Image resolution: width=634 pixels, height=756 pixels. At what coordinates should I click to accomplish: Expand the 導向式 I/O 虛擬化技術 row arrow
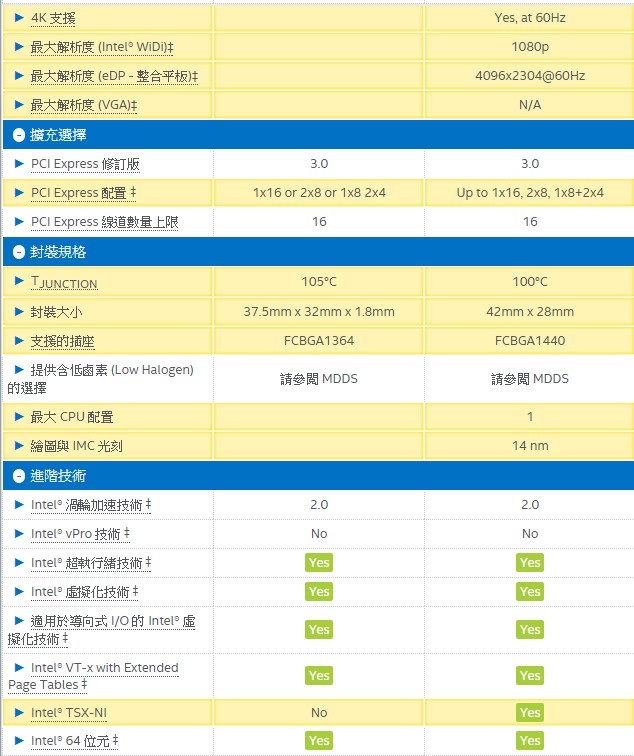click(x=19, y=620)
